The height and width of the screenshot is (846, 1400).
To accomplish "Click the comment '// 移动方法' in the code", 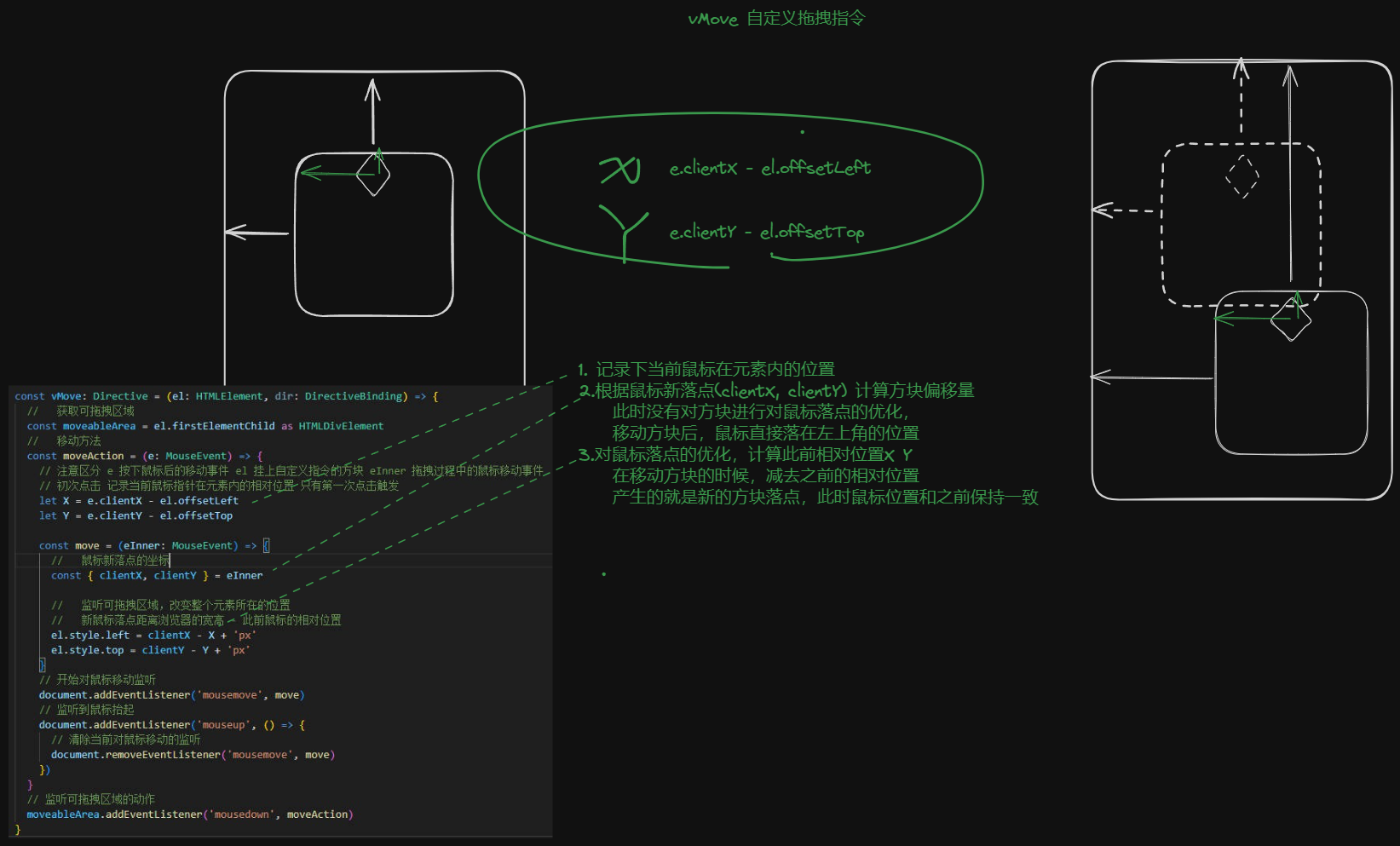I will point(64,440).
